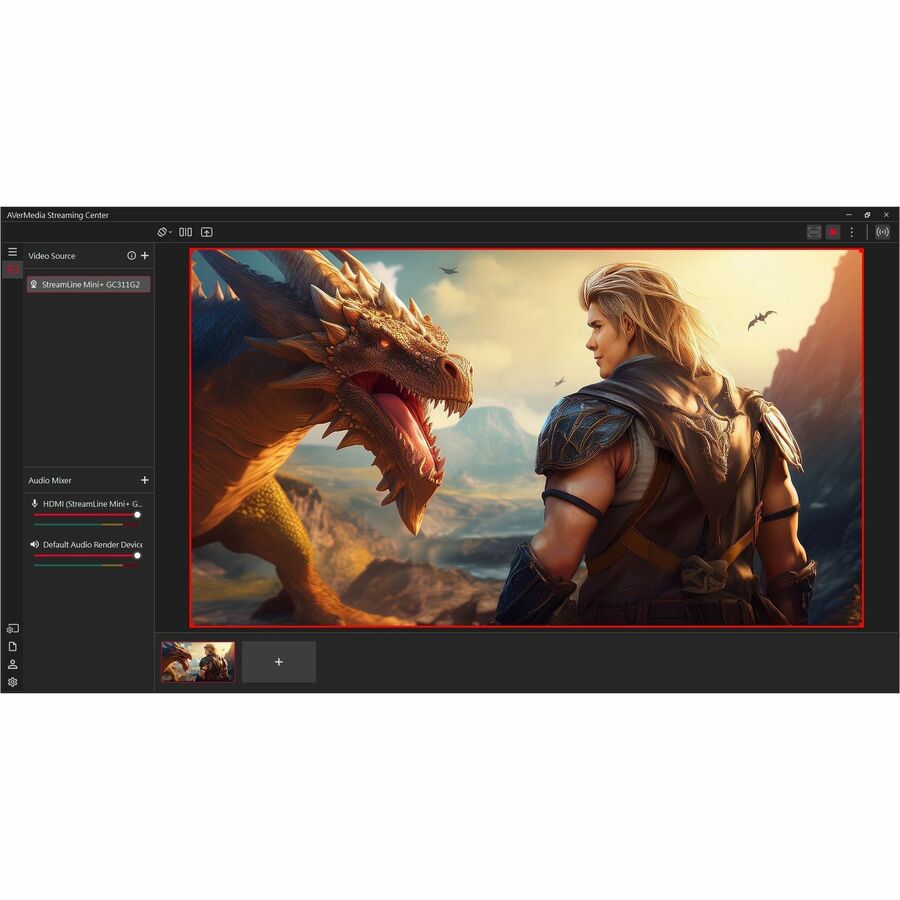This screenshot has height=900, width=900.
Task: Select the StreamLine Mini+ GC311G2 video source
Action: point(89,285)
